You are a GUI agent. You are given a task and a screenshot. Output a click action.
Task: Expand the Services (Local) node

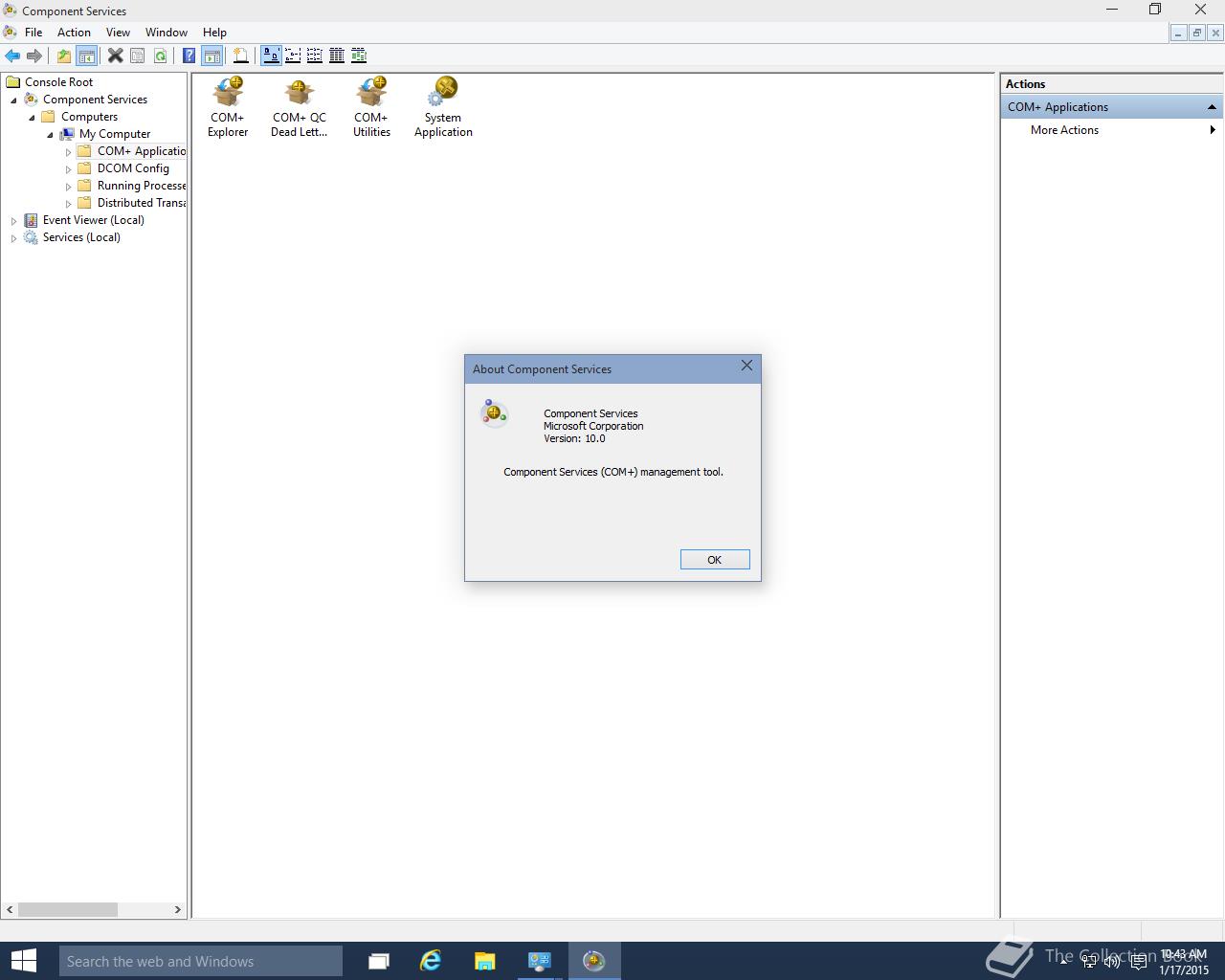(13, 238)
